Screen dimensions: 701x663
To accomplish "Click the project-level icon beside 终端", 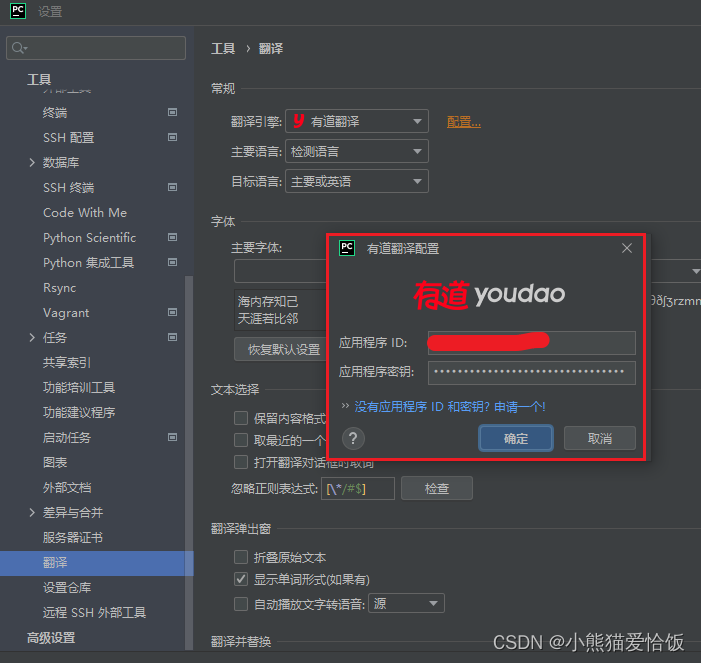I will (x=172, y=112).
